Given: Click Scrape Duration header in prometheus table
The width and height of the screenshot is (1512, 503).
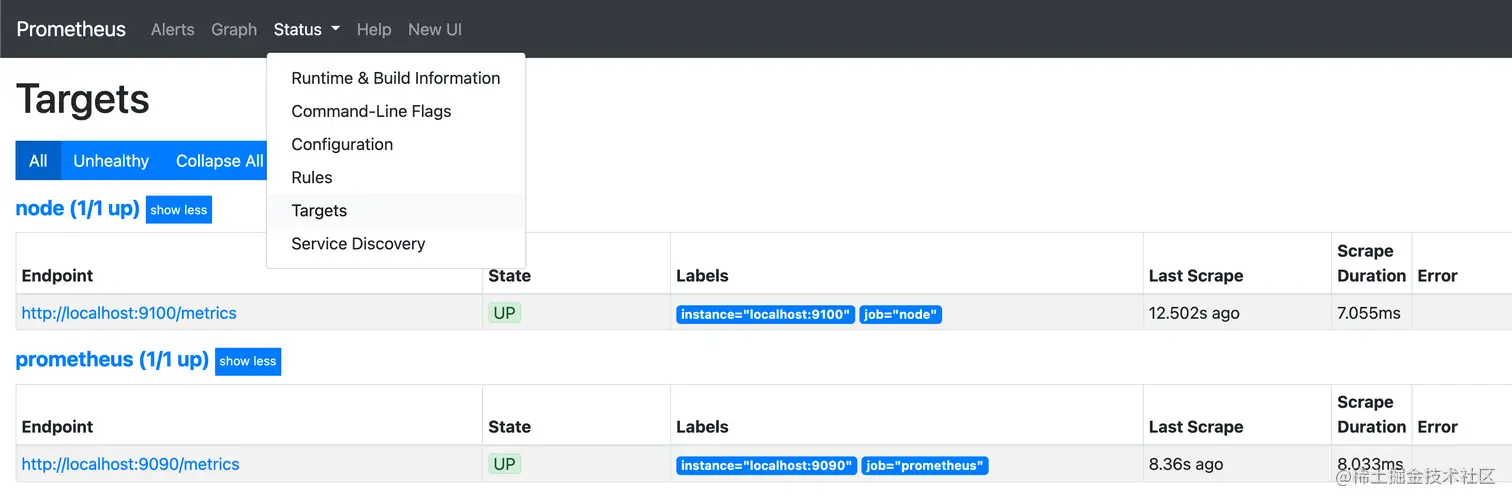Looking at the screenshot, I should [1371, 414].
